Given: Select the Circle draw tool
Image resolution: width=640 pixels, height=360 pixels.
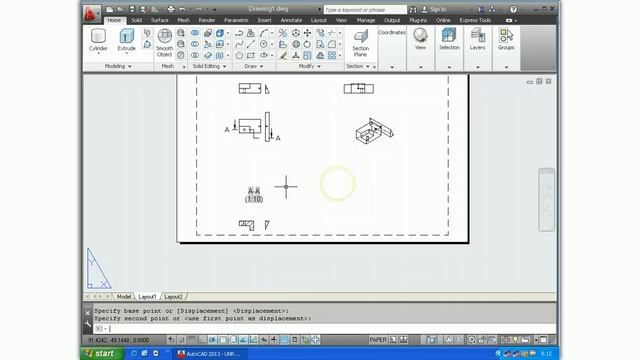Looking at the screenshot, I should [264, 44].
